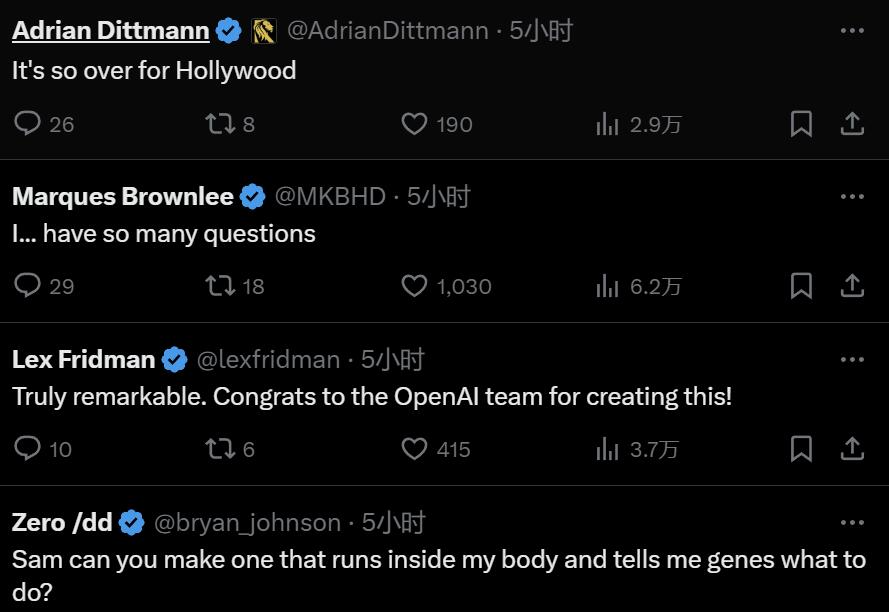889x612 pixels.
Task: Share Lex Fridman's tweet
Action: 852,449
